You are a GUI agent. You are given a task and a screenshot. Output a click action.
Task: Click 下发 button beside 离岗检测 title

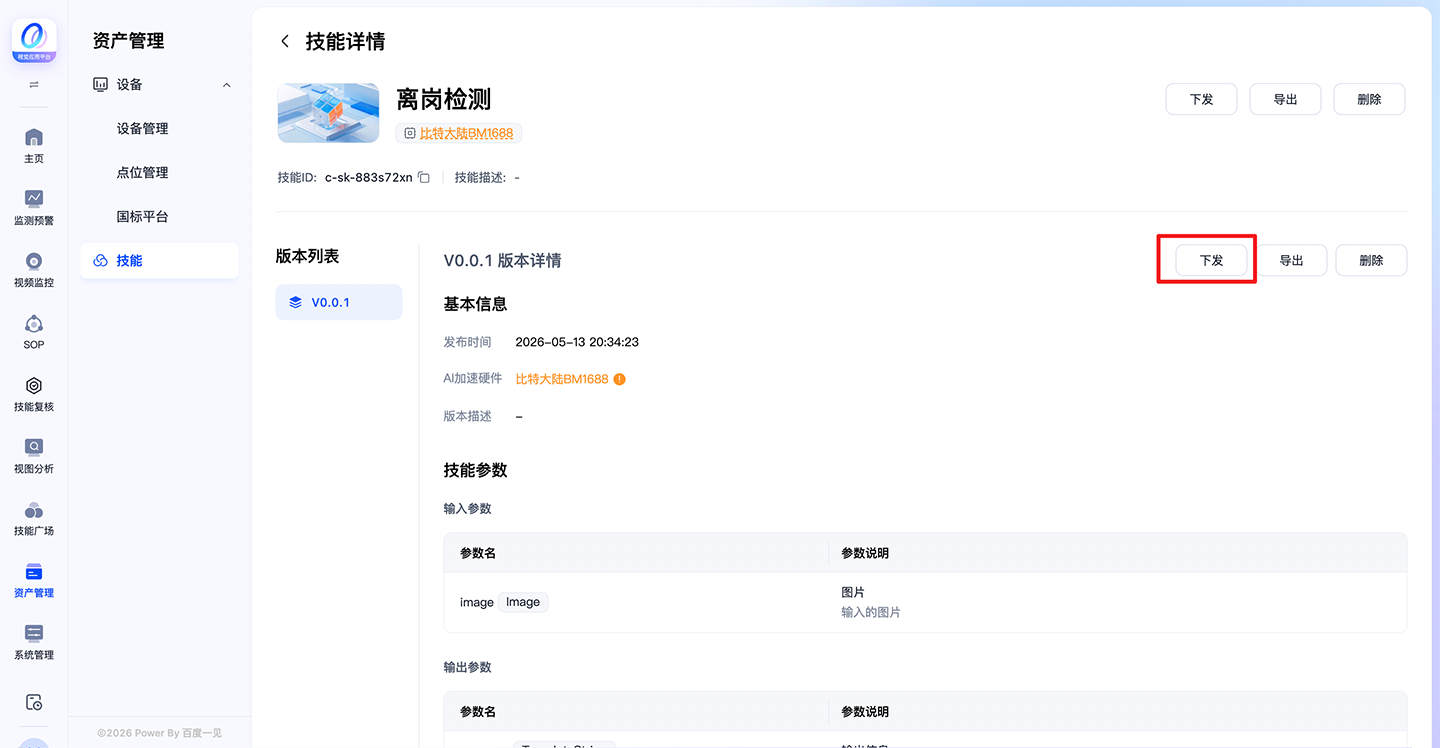[1201, 99]
